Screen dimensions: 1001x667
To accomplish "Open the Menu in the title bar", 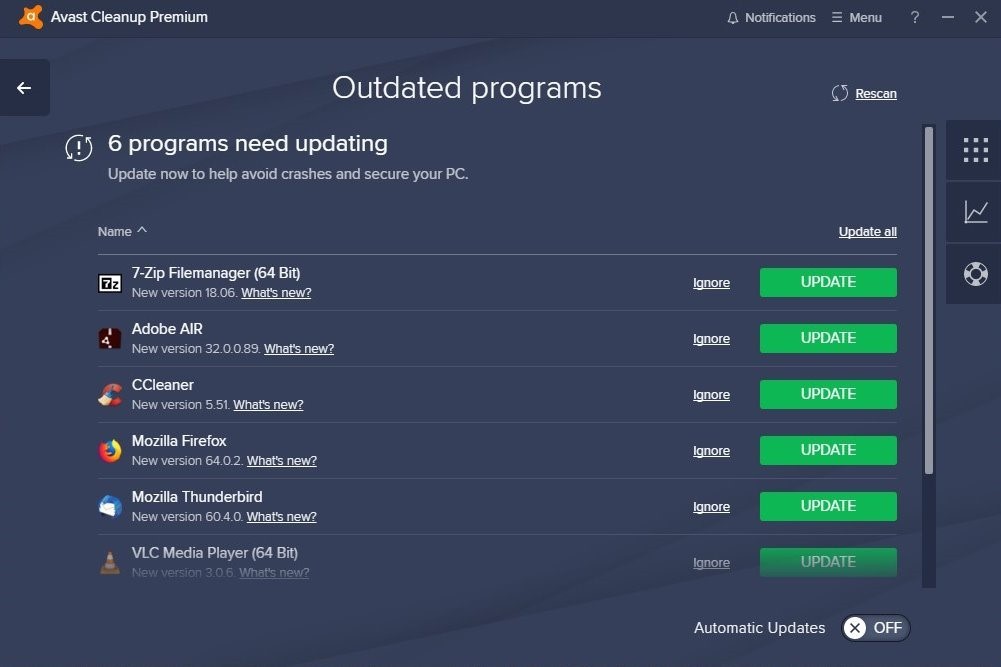I will [x=857, y=17].
